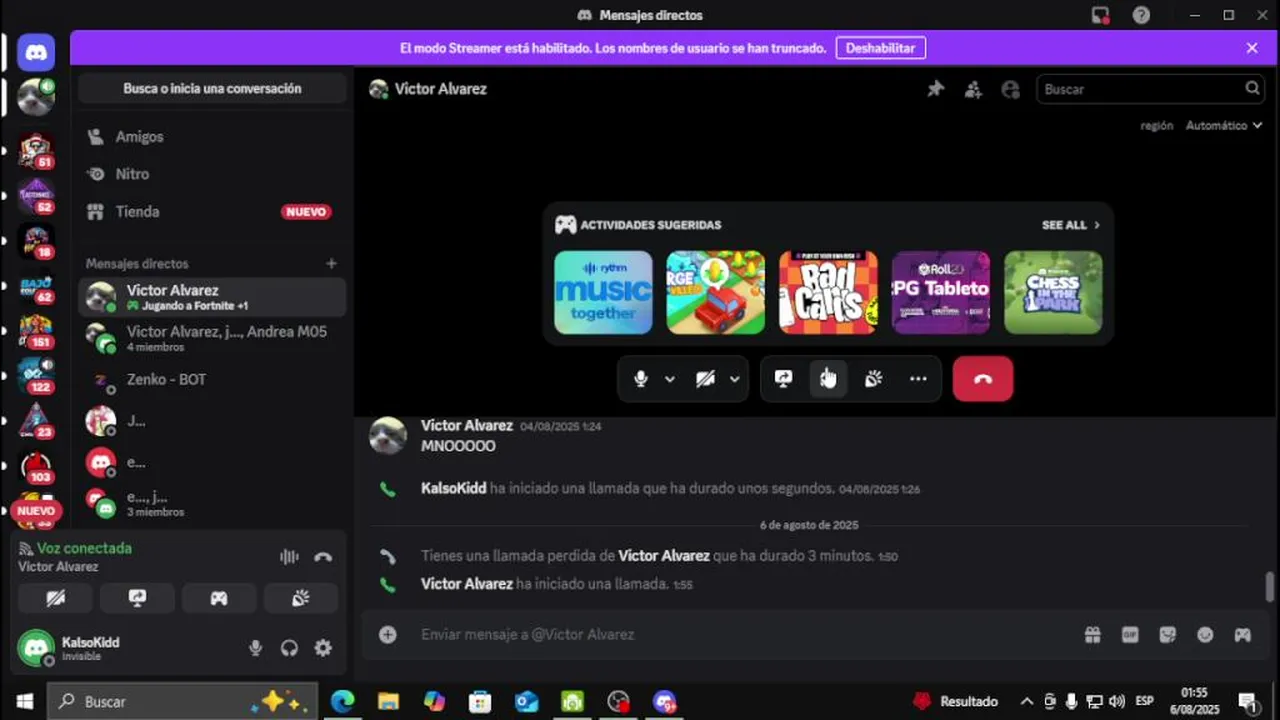Open the Discord help question mark icon
Viewport: 1280px width, 720px height.
click(1141, 15)
